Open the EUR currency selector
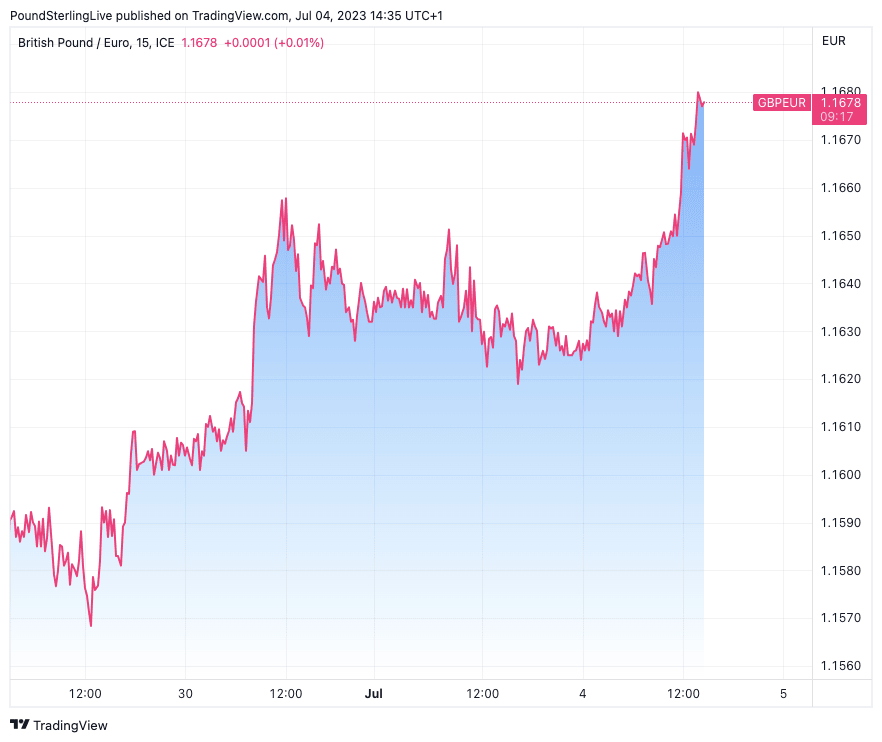 (833, 41)
